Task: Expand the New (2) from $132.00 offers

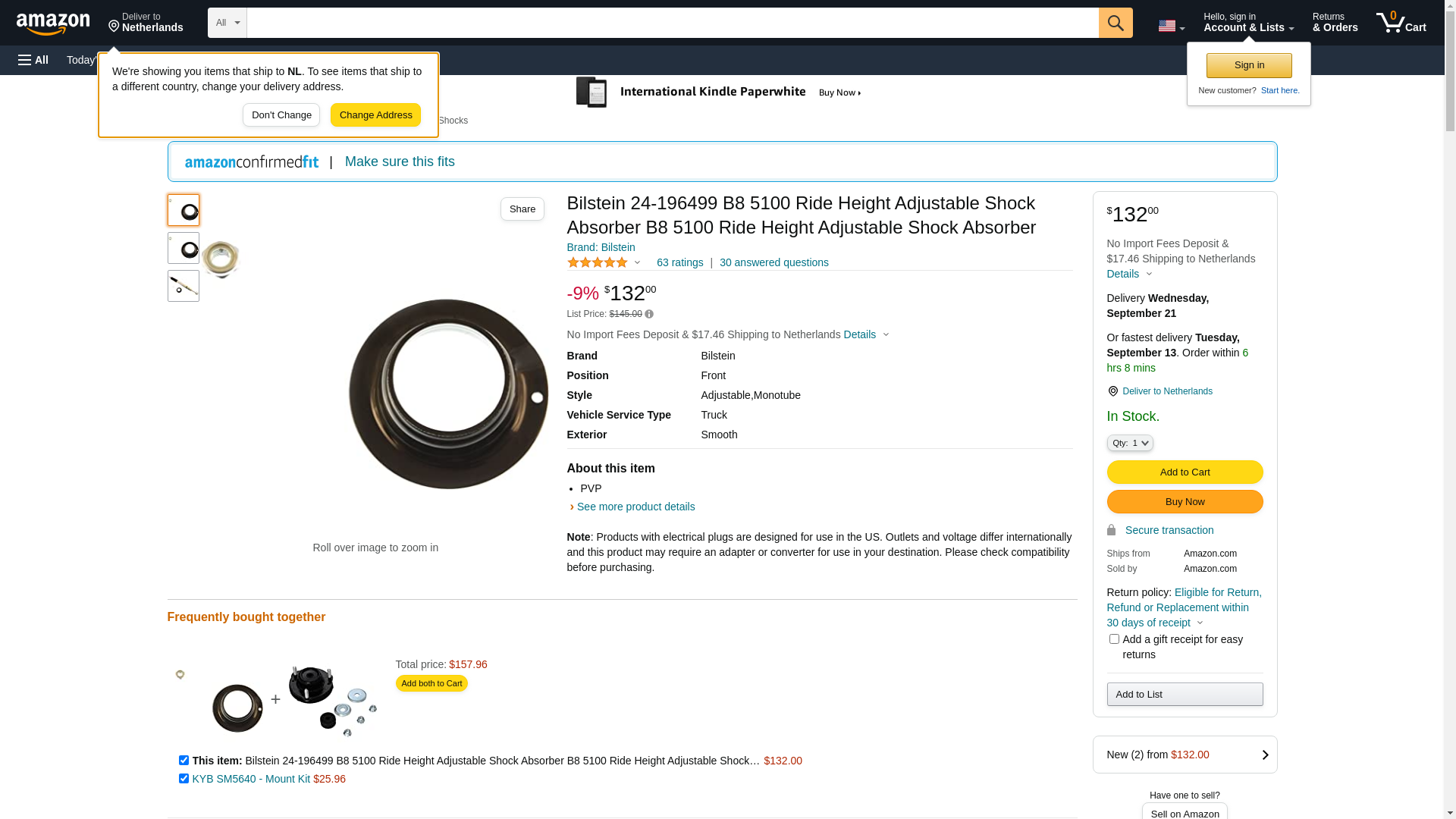Action: point(1185,755)
